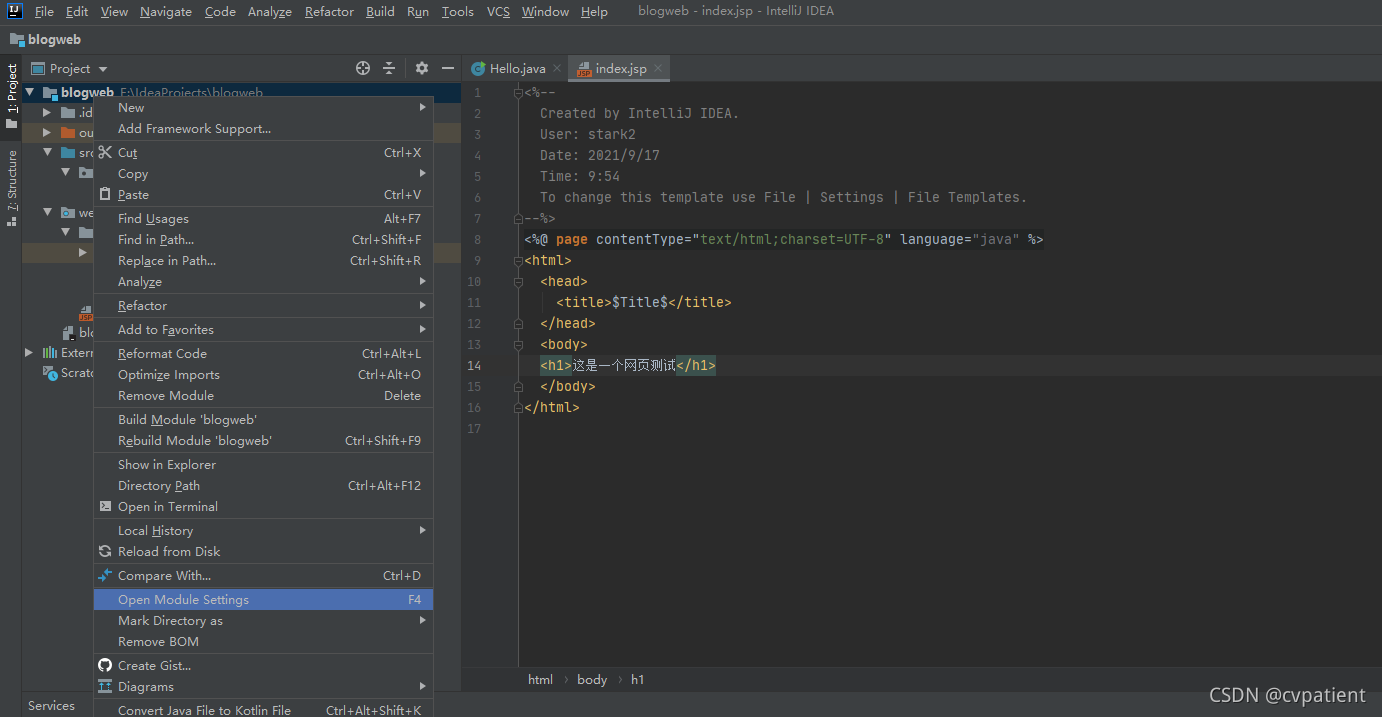
Task: Select Find Usages from context menu
Action: tap(263, 218)
